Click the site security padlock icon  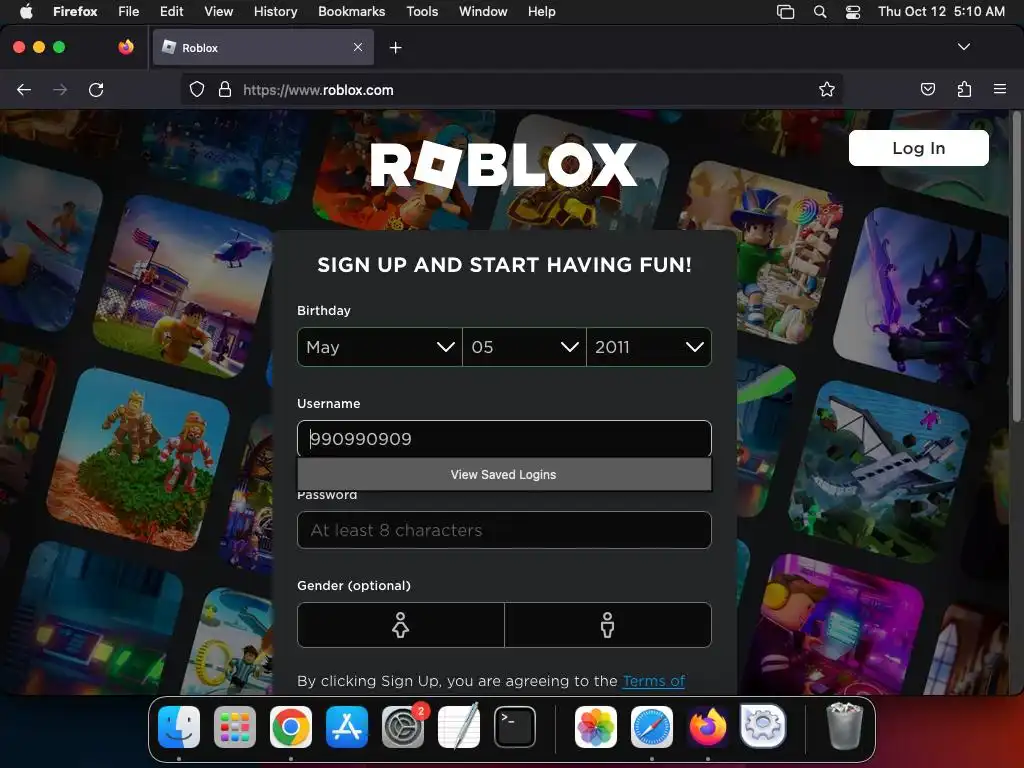(x=225, y=89)
